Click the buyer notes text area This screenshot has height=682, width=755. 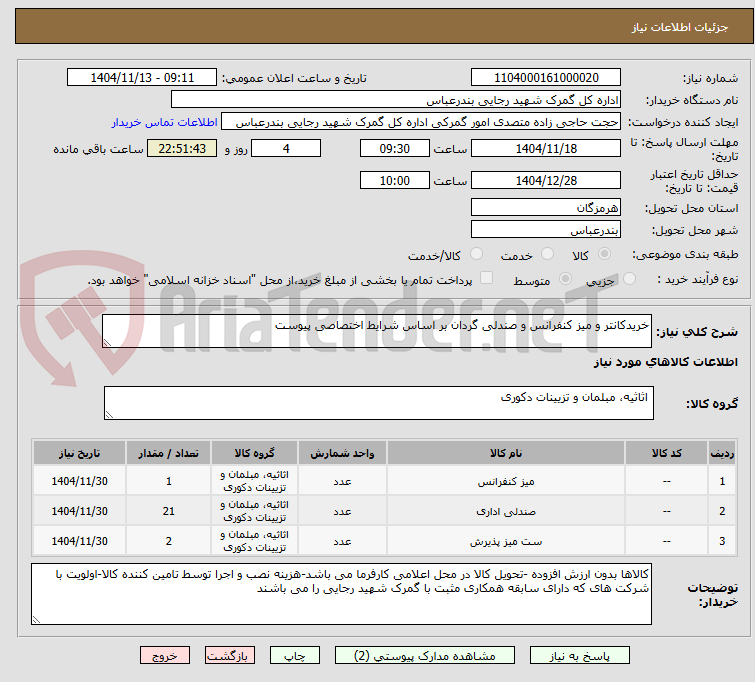(341, 594)
